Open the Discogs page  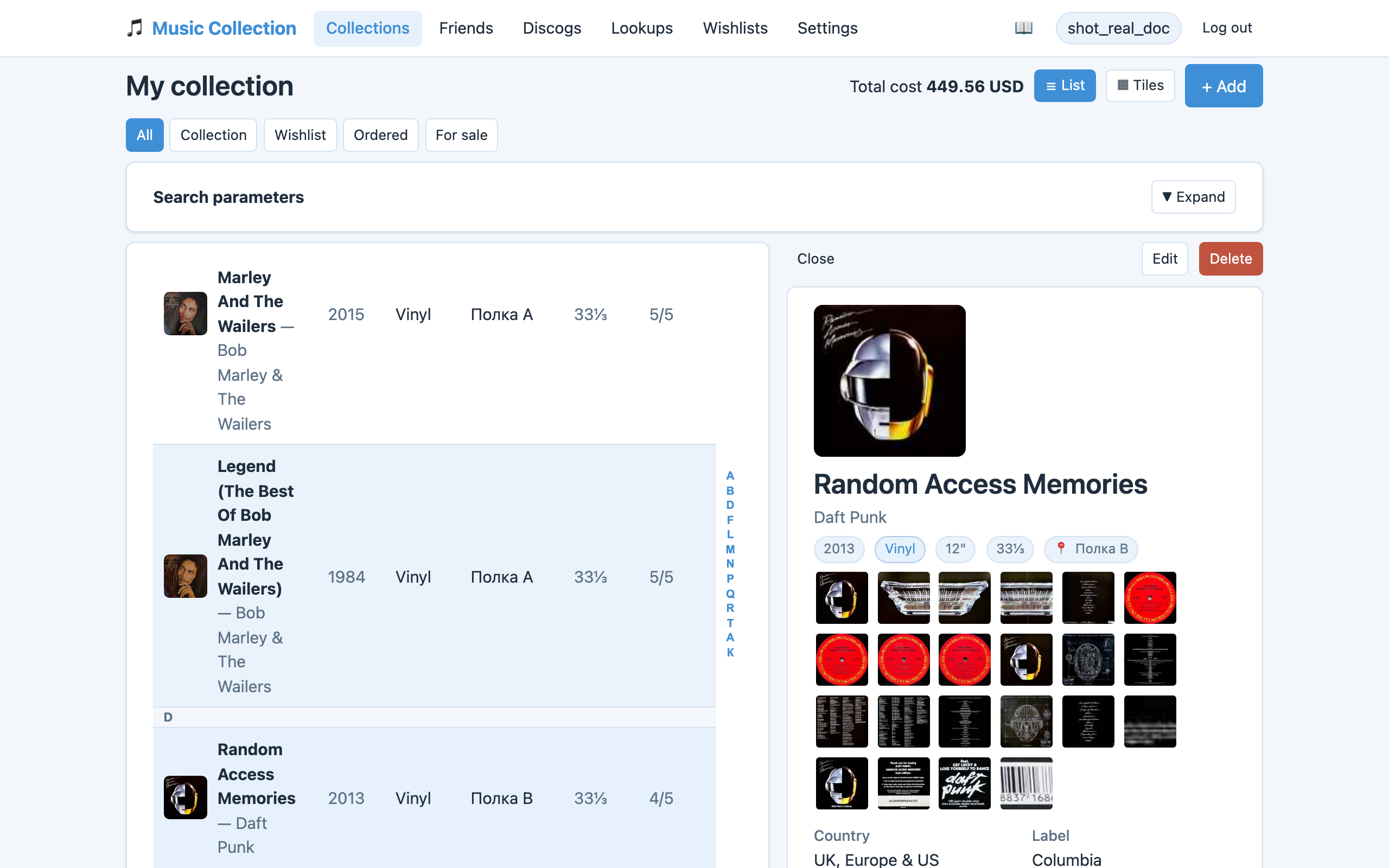point(552,28)
